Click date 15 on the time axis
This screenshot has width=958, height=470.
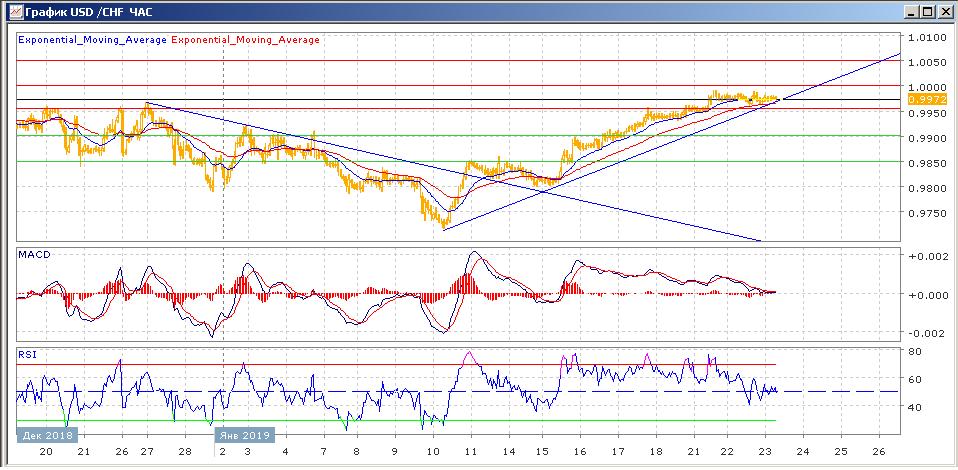click(x=542, y=452)
